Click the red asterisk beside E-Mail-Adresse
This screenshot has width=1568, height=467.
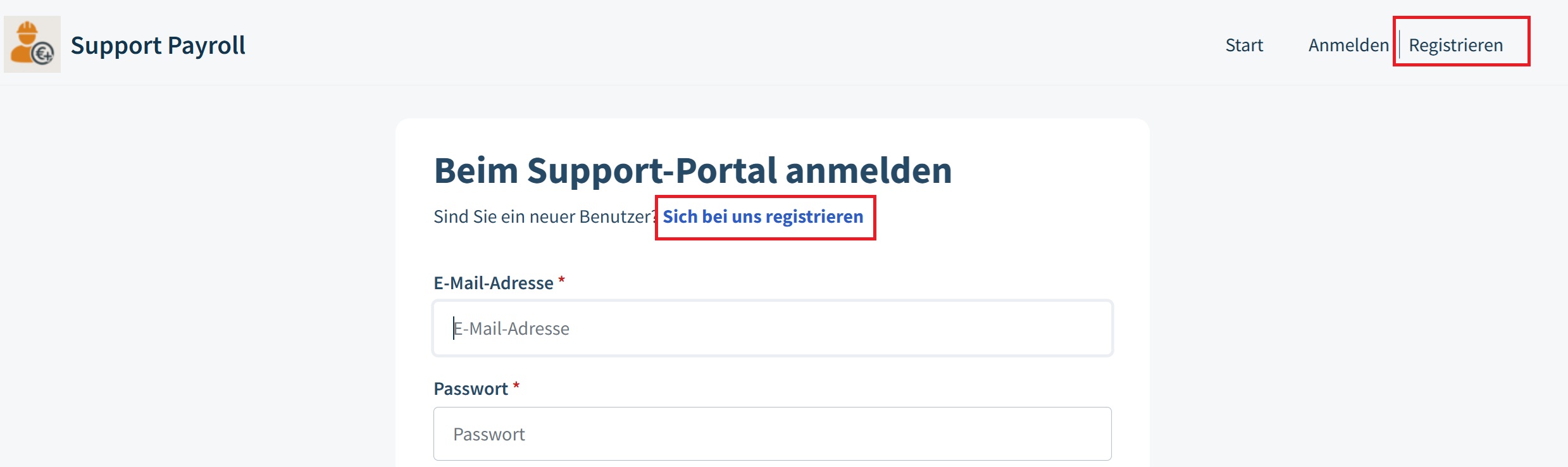(x=561, y=280)
